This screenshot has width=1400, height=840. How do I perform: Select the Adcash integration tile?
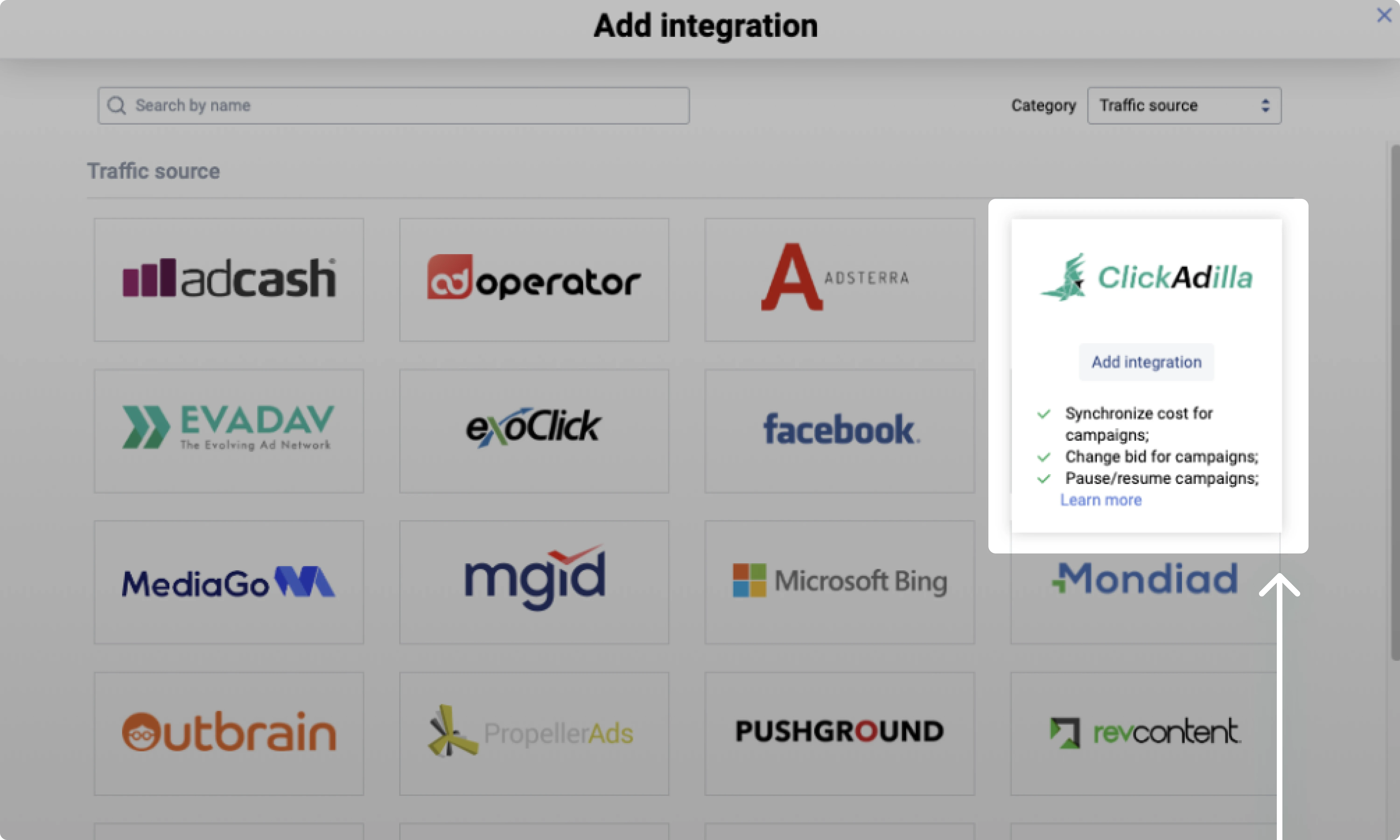(x=229, y=280)
